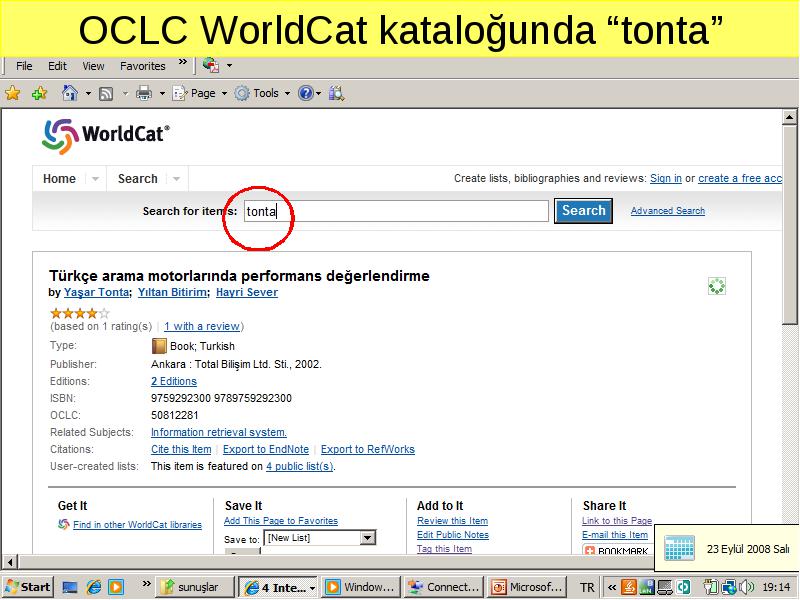Click the horizontal scrollbar left arrow
The width and height of the screenshot is (800, 600).
point(10,562)
